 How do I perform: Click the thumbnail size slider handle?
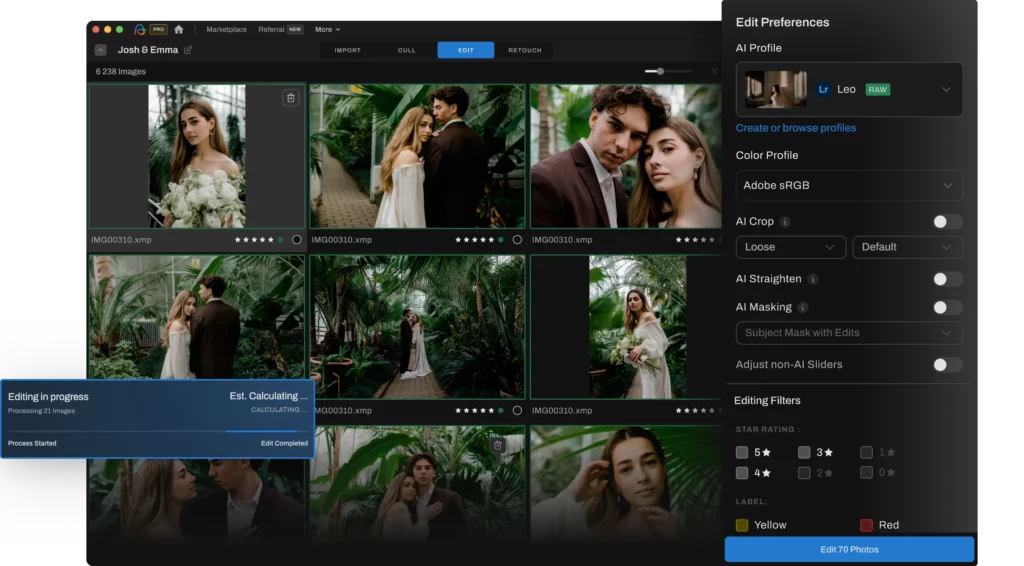tap(660, 71)
